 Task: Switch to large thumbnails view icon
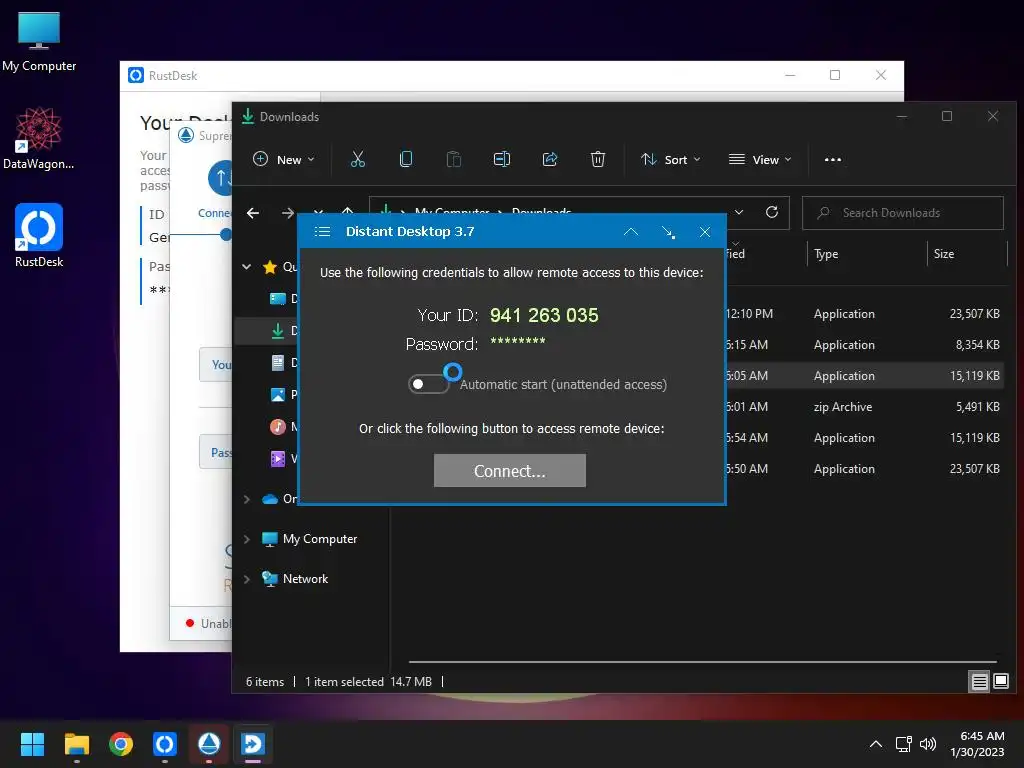(1000, 682)
